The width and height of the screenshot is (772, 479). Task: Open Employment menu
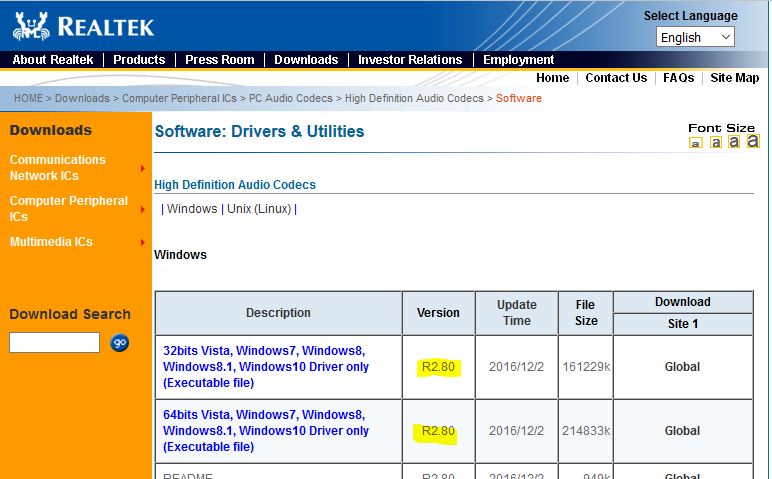[518, 60]
